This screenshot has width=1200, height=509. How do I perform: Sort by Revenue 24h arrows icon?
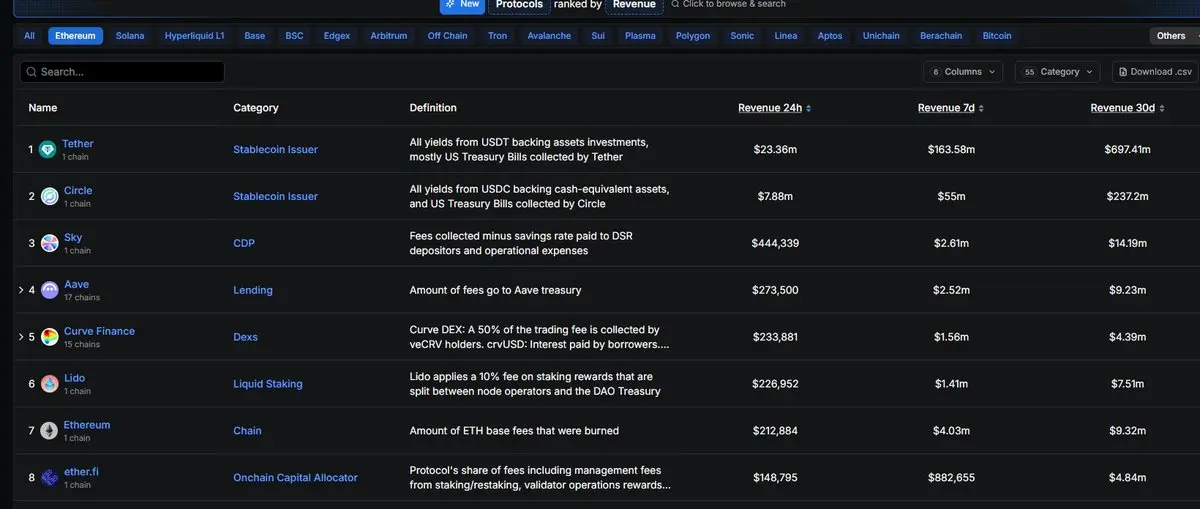pyautogui.click(x=808, y=108)
